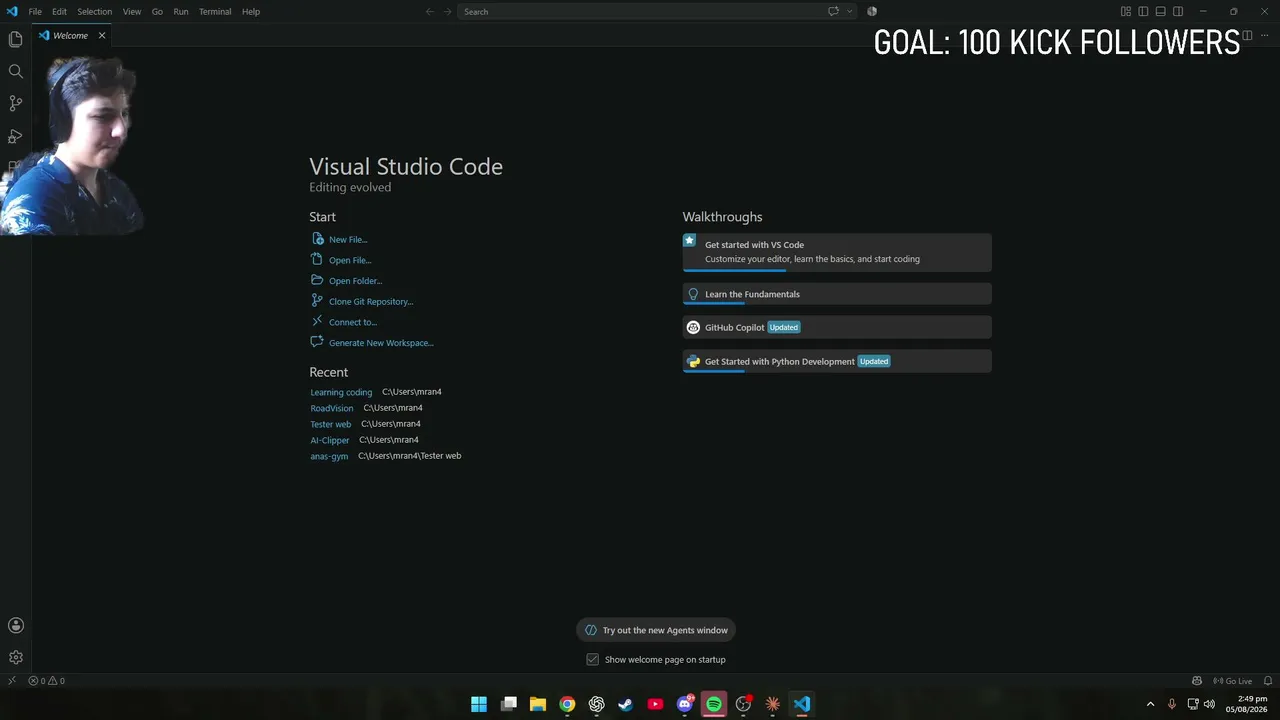
Task: Expand the chat dropdown arrow in title bar
Action: point(850,12)
